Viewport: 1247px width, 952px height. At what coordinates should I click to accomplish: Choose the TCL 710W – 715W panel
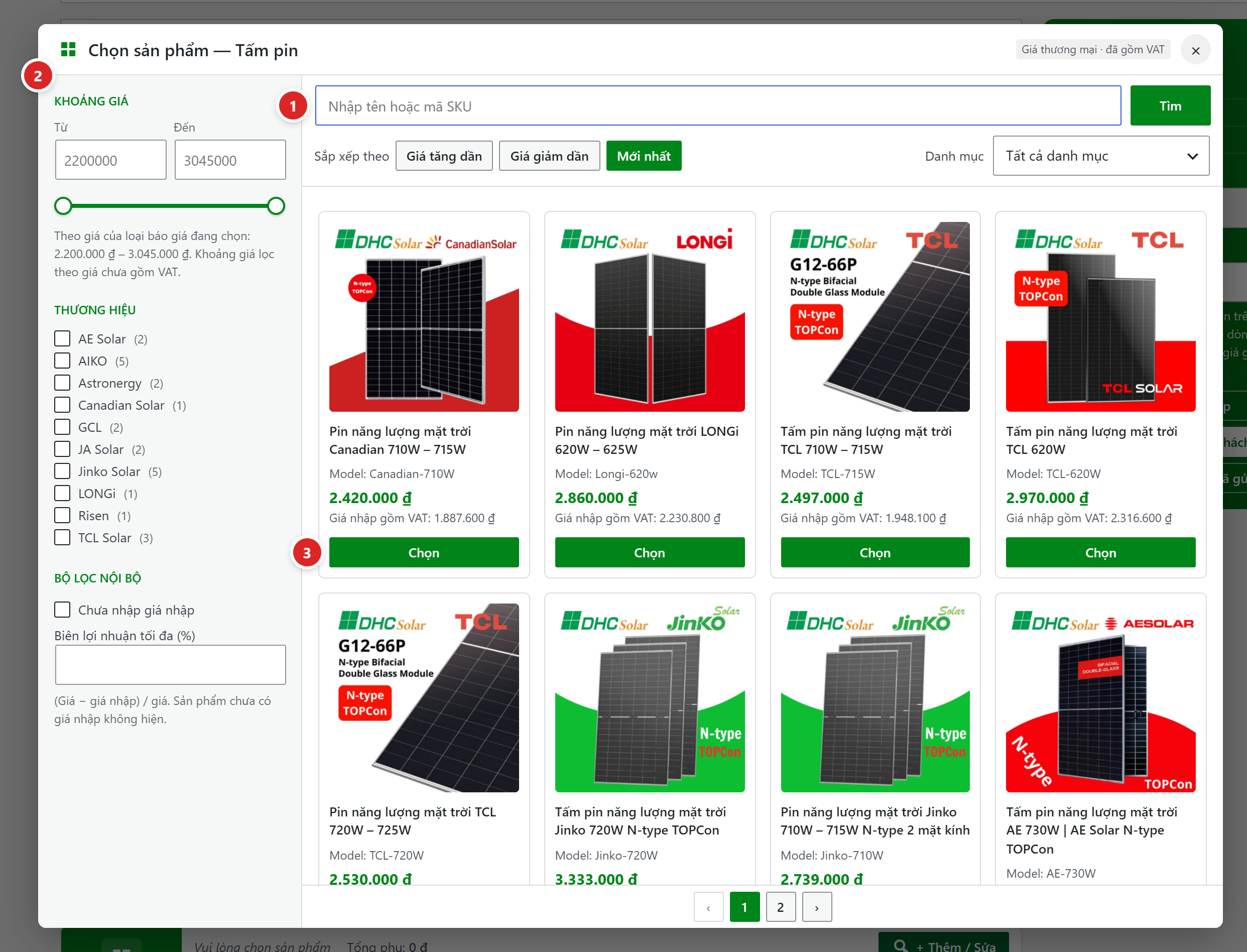point(875,552)
